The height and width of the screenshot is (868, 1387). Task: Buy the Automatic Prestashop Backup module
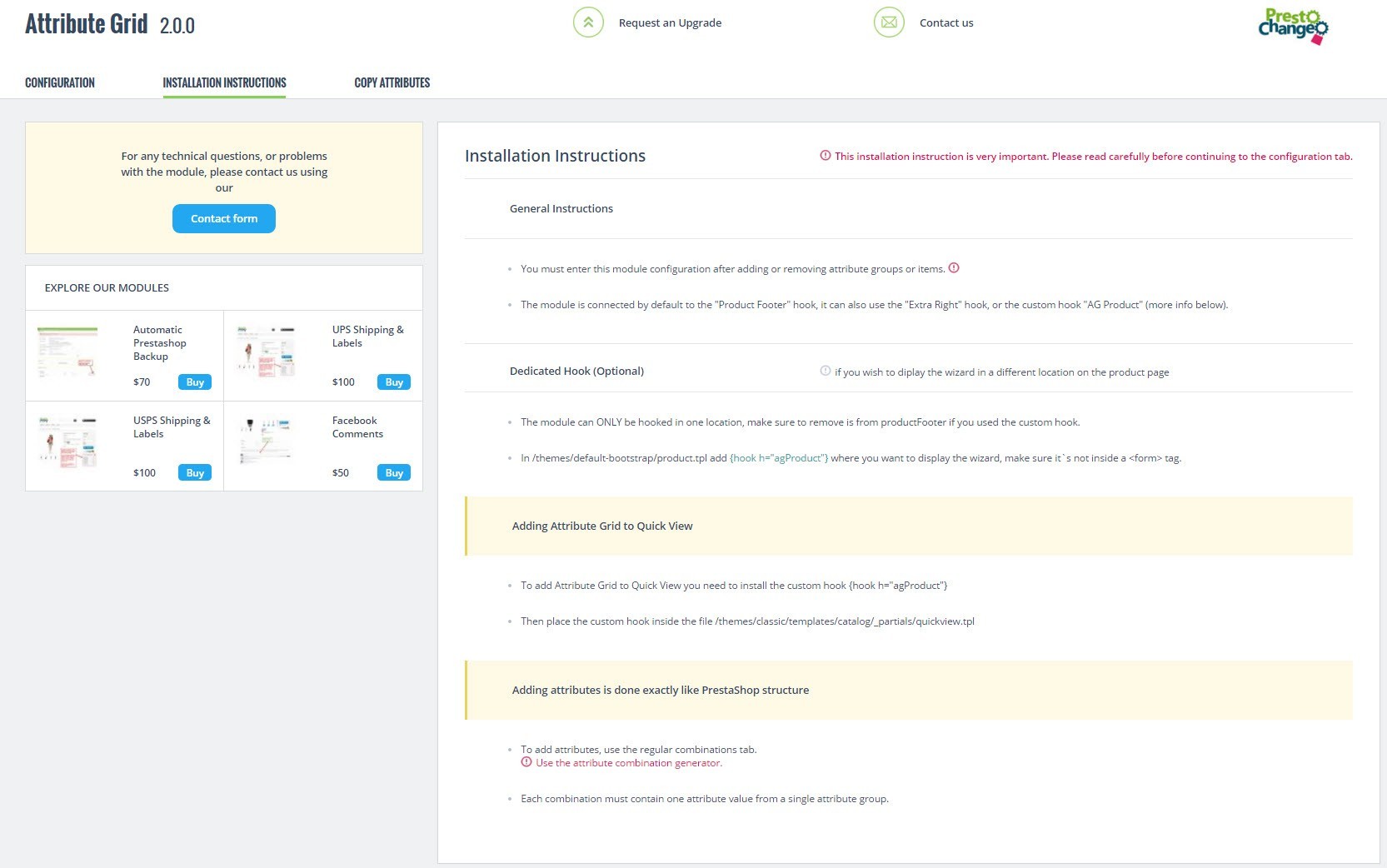pos(195,382)
